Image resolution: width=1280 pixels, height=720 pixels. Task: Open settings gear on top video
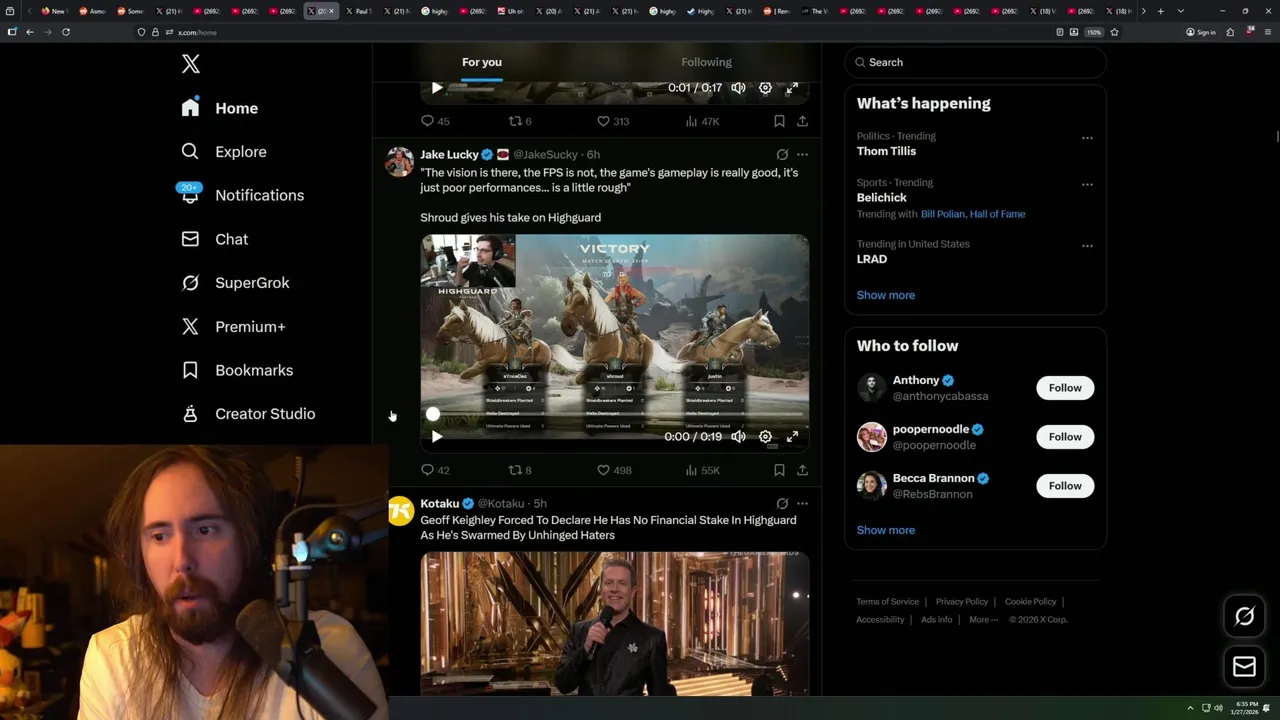765,88
